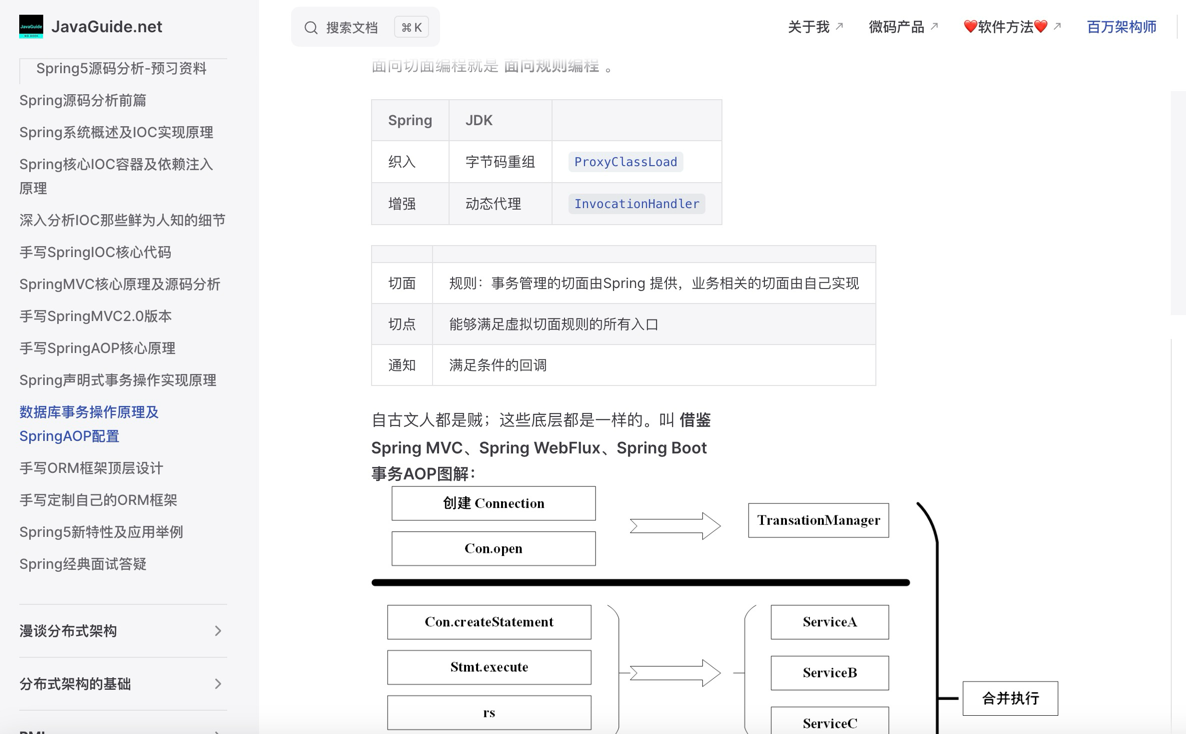Open 手写SpringAOP核心原理 sidebar link
This screenshot has width=1186, height=734.
click(97, 348)
